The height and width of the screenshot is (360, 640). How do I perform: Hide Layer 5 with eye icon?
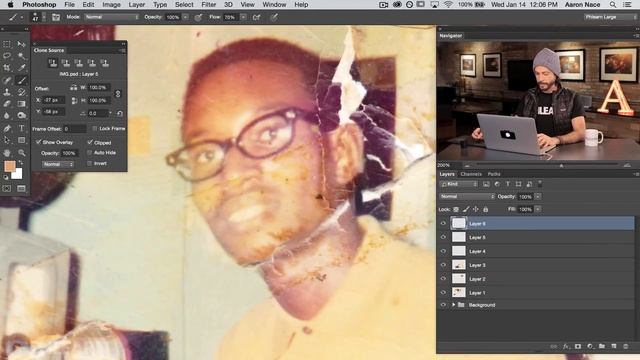[x=443, y=237]
